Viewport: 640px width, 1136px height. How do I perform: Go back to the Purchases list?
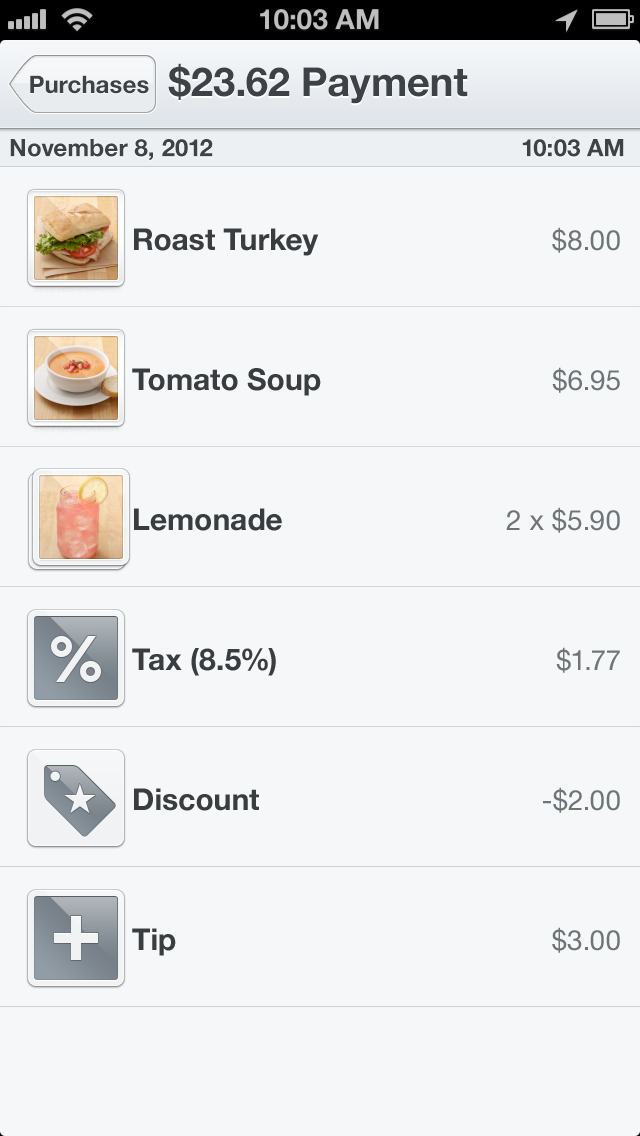pos(84,85)
